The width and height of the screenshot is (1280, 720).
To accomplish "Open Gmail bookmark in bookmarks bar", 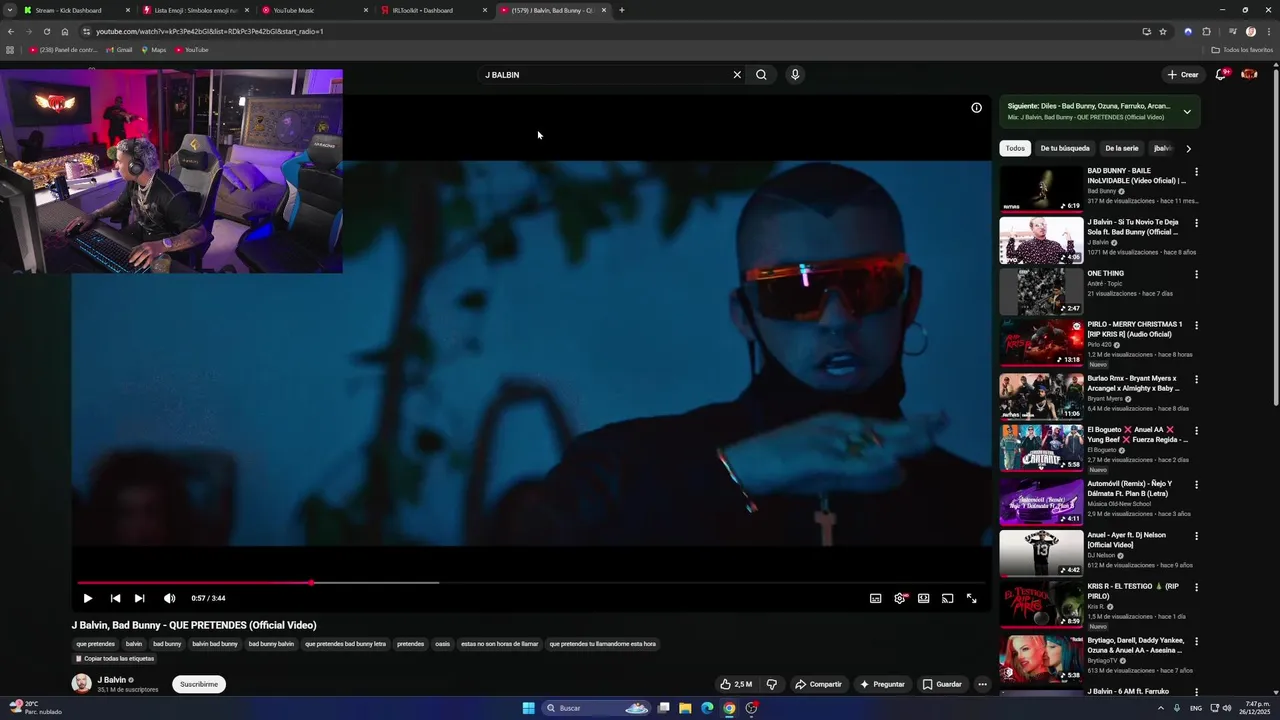I will [x=119, y=50].
